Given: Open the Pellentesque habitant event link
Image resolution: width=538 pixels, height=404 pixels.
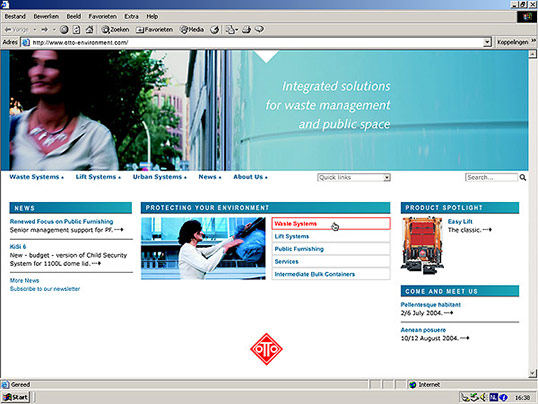Looking at the screenshot, I should tap(431, 305).
